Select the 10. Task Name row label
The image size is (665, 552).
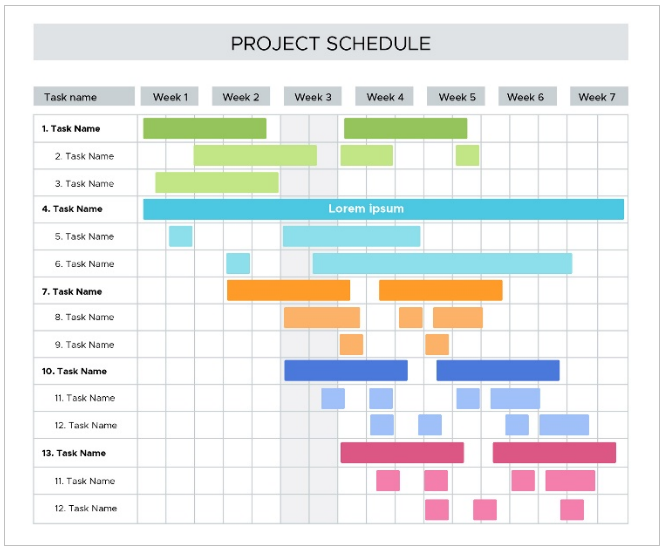74,371
